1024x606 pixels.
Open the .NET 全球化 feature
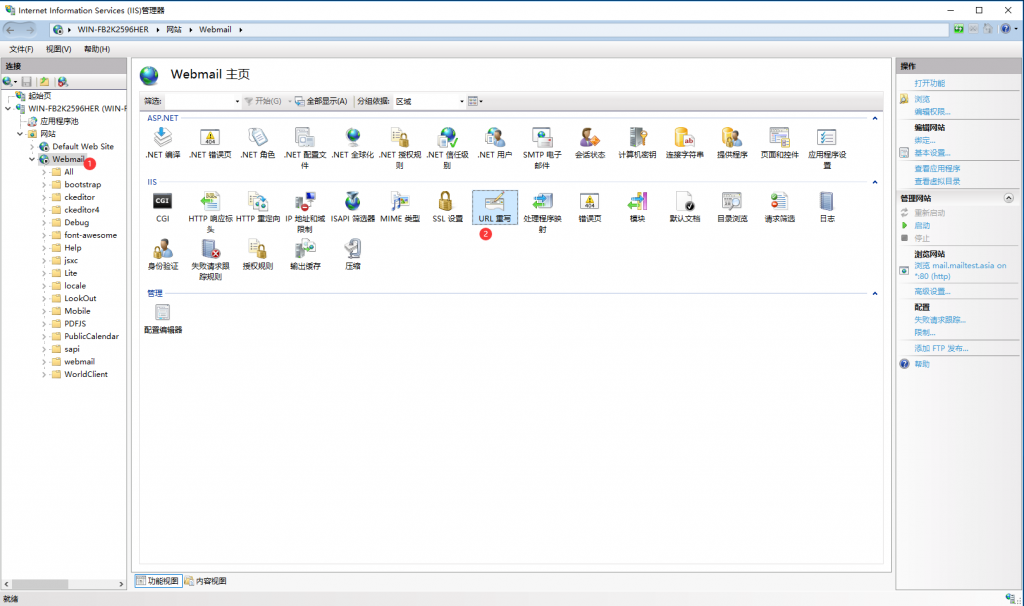[x=353, y=143]
